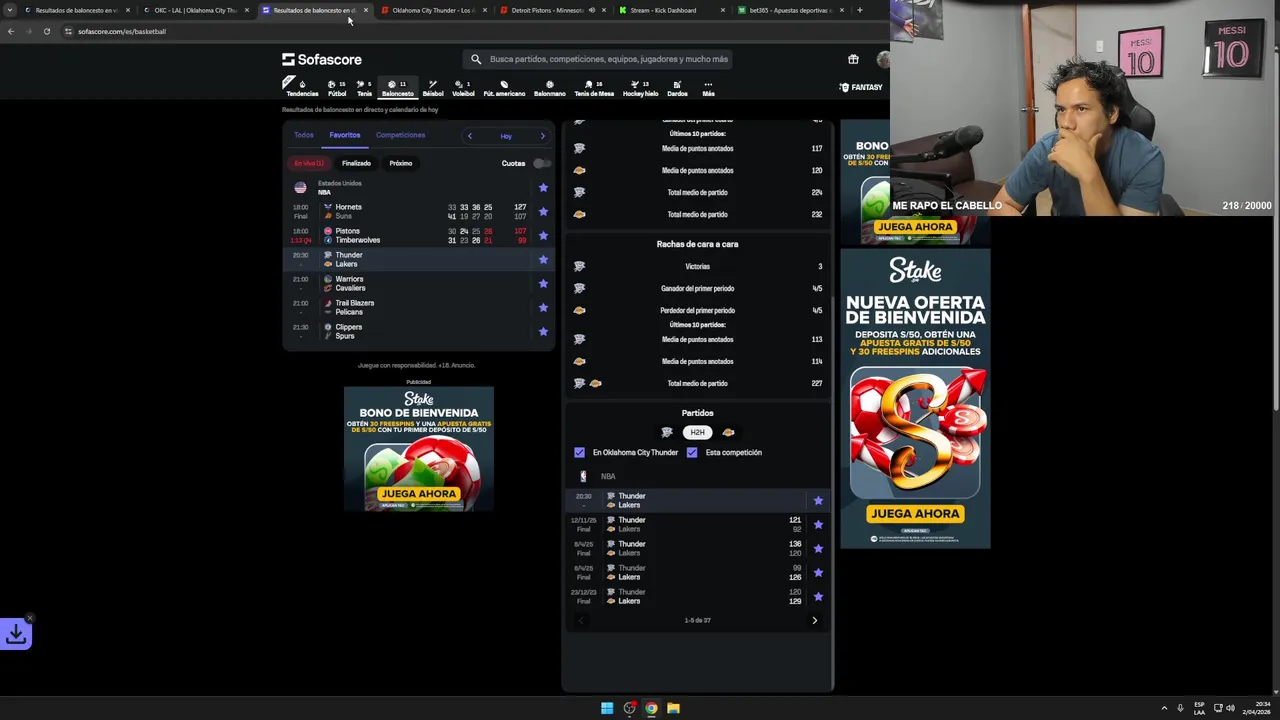Go to next H2H matches page
Viewport: 1280px width, 720px height.
pos(814,620)
